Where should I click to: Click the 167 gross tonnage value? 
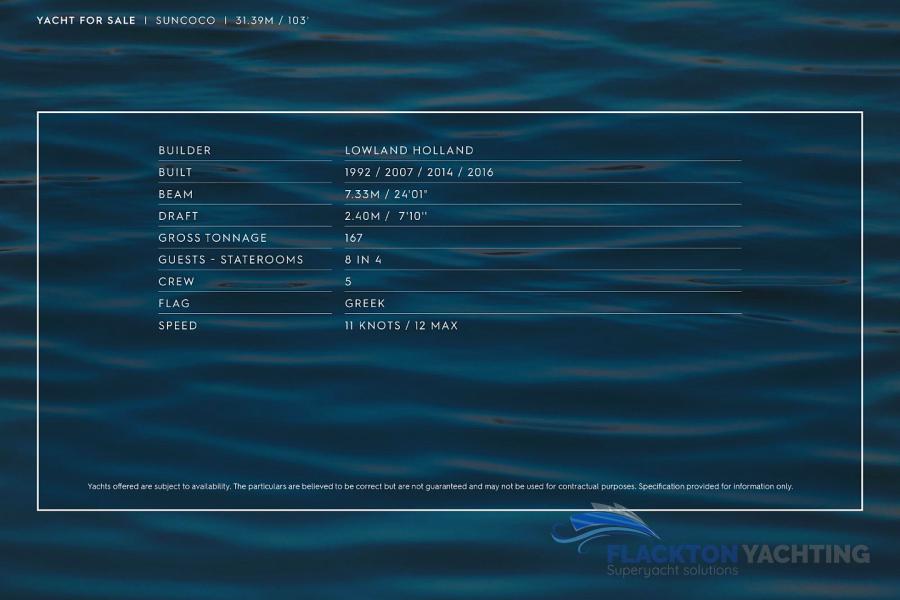pyautogui.click(x=354, y=238)
